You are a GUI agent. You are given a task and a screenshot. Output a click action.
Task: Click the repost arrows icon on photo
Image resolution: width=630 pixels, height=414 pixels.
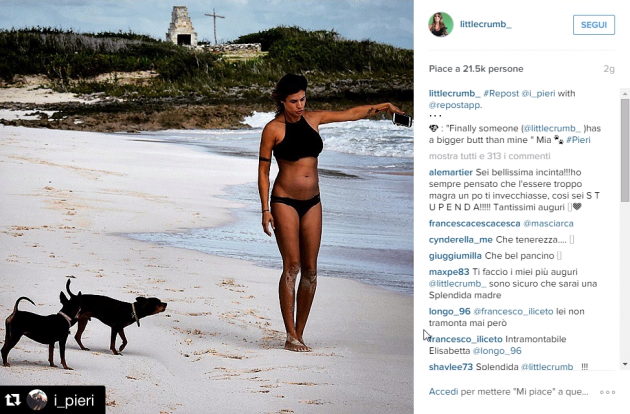13,400
